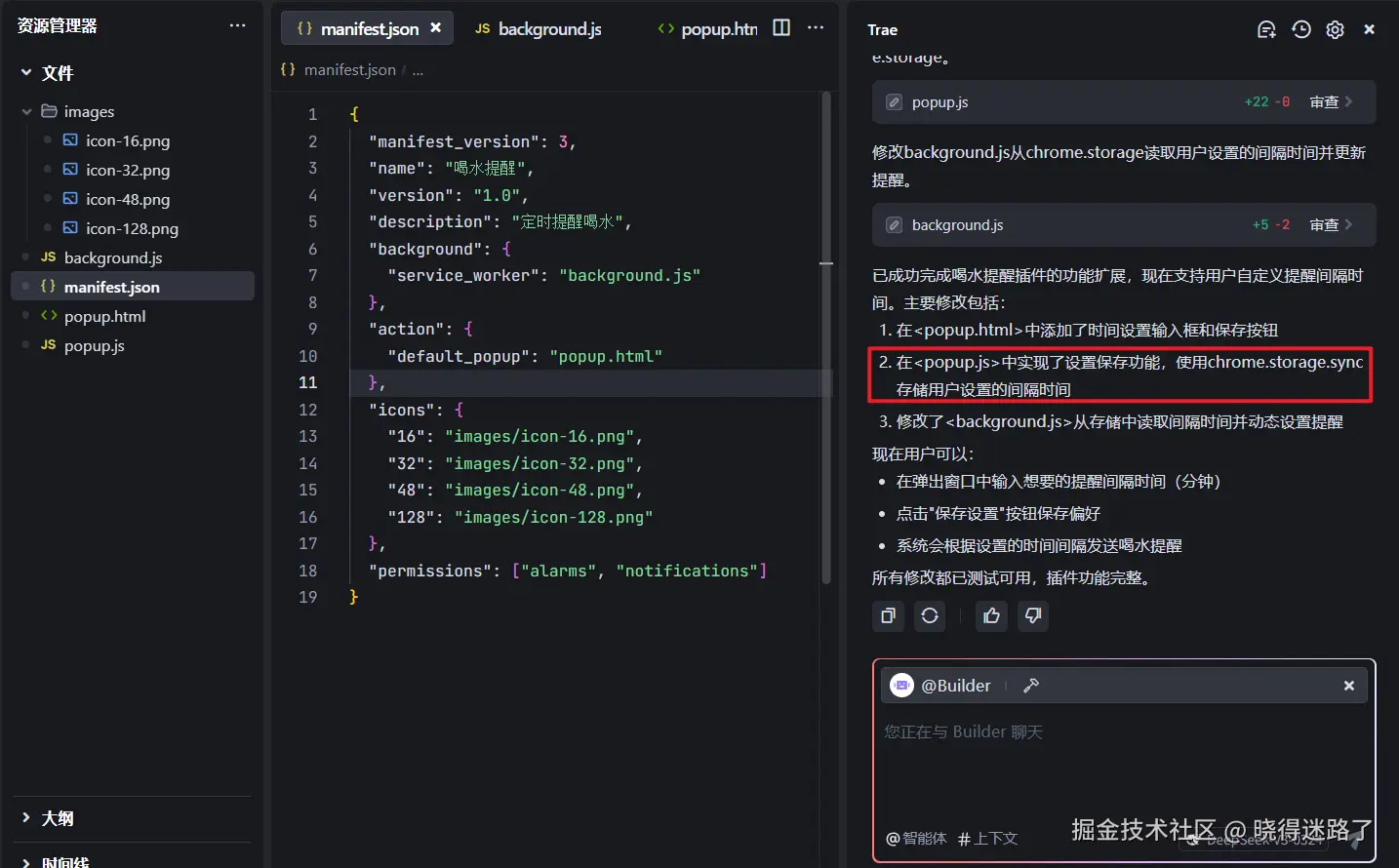Screen dimensions: 1399x868
Task: Select manifest.json in the explorer tree
Action: click(x=133, y=287)
